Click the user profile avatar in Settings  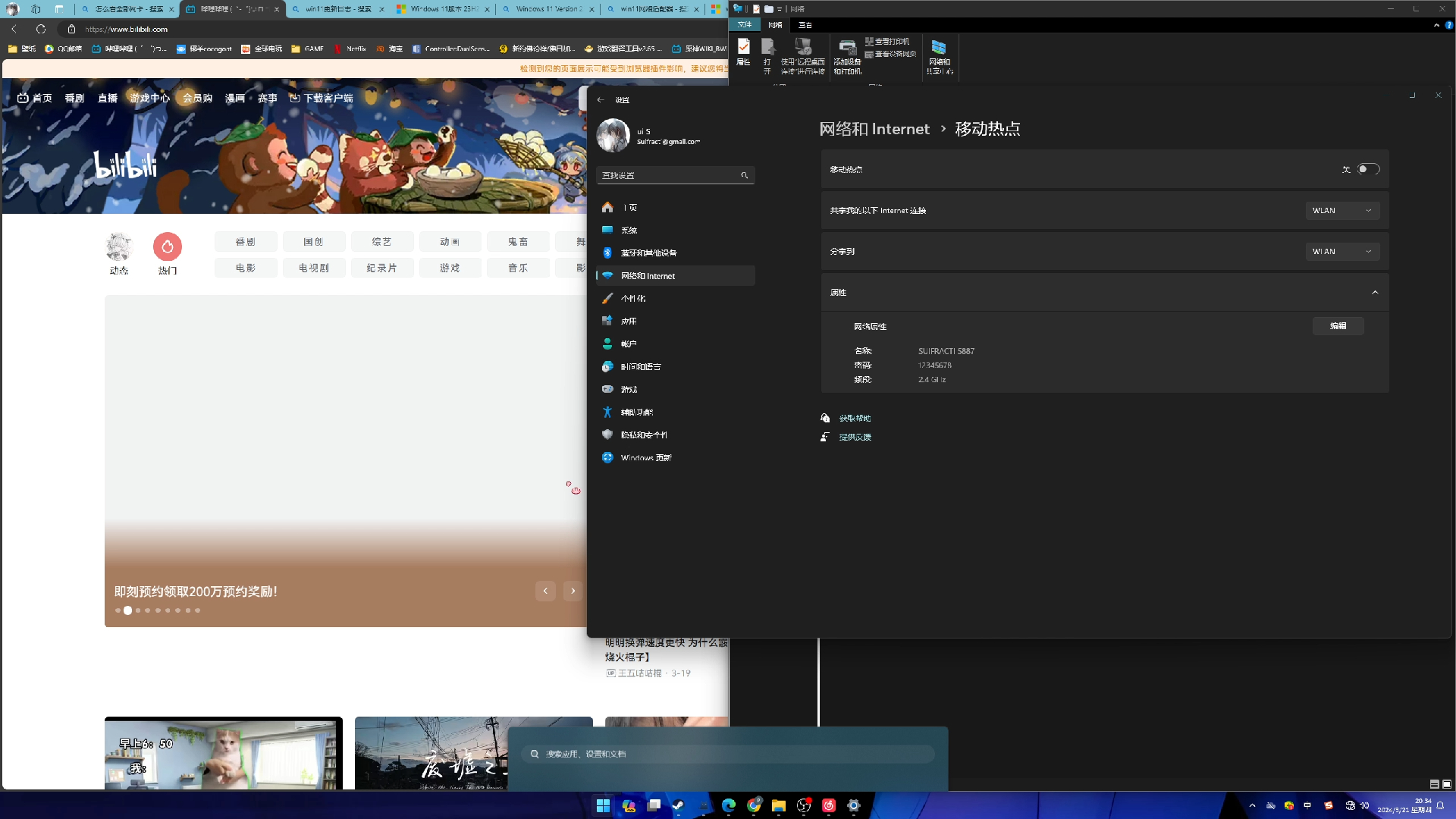click(x=613, y=136)
